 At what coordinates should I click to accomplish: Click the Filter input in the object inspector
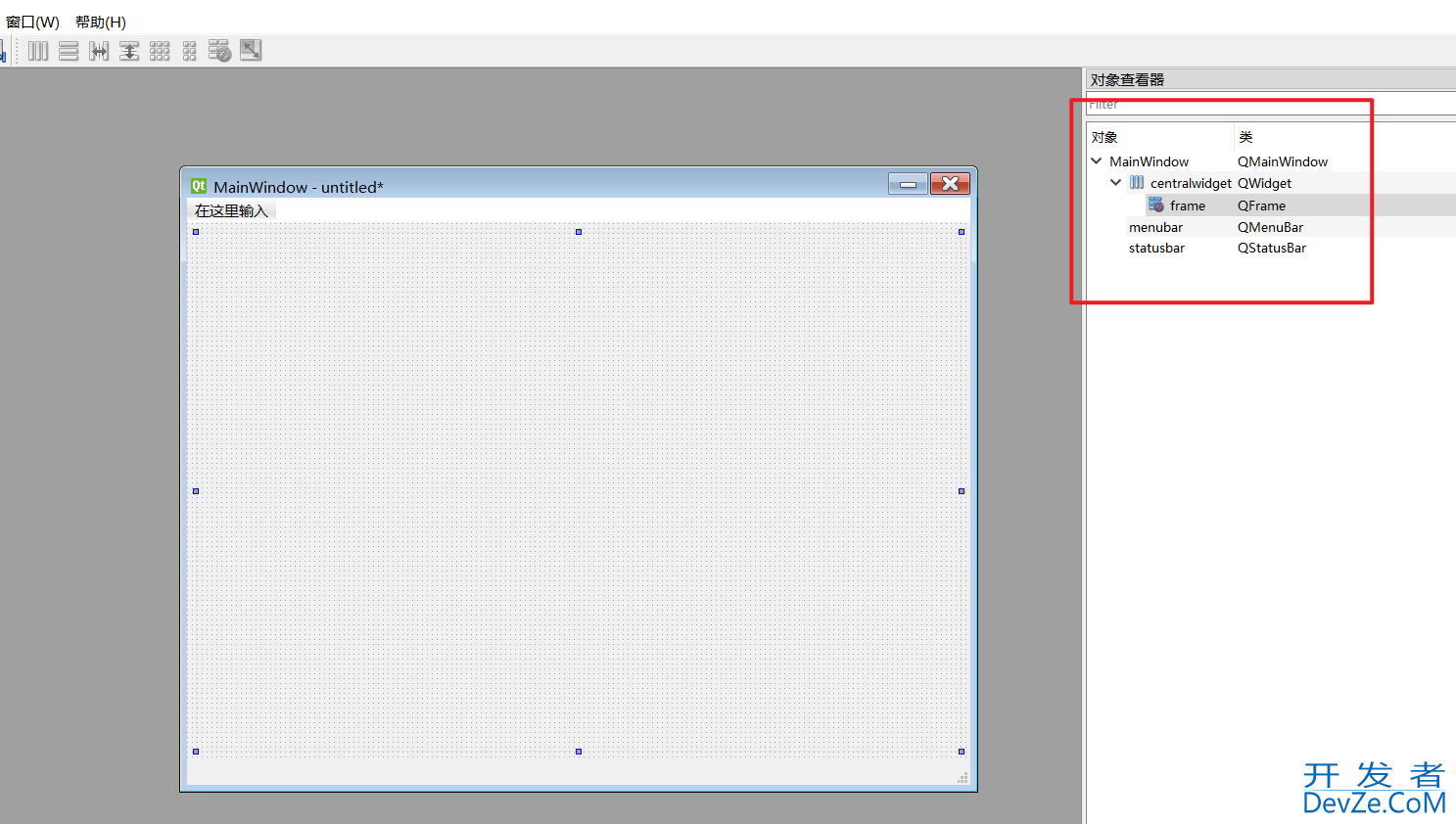[x=1271, y=105]
